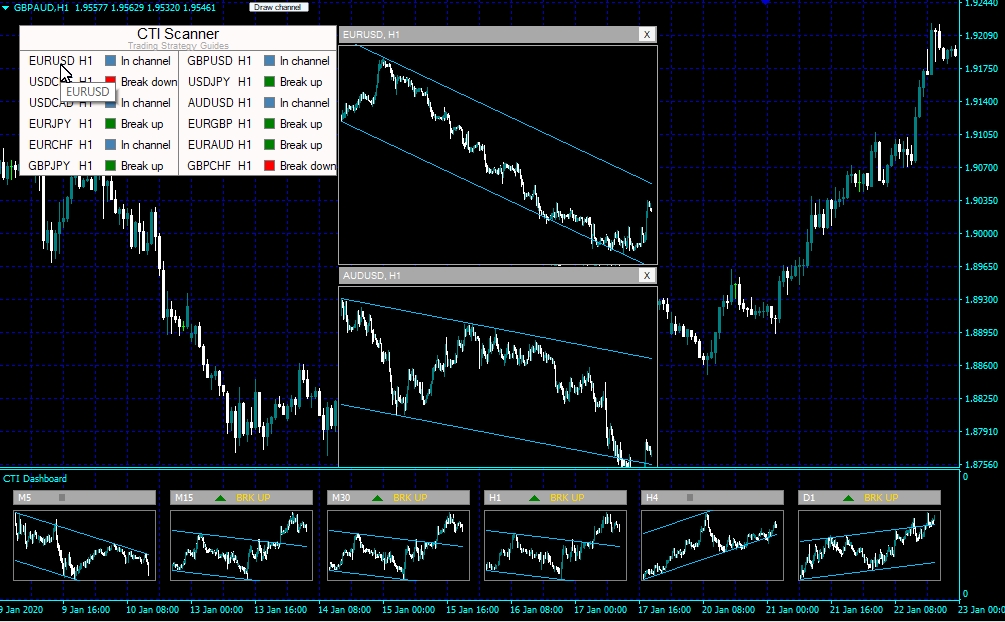Open the M15 channel thumbnail chart
Screen dimensions: 1005x622
[242, 545]
